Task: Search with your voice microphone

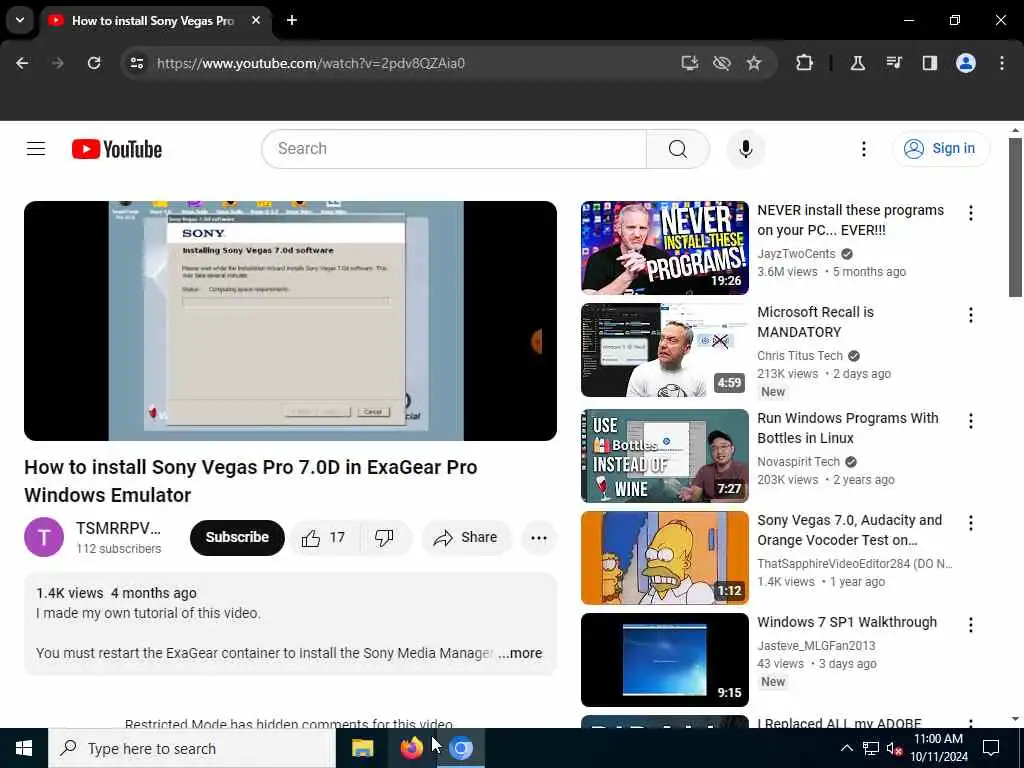Action: 746,149
